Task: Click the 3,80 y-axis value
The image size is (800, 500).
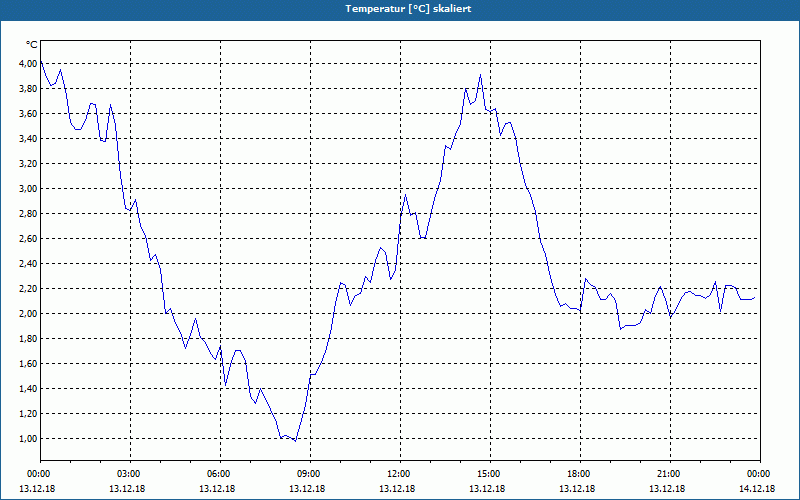Action: coord(29,89)
